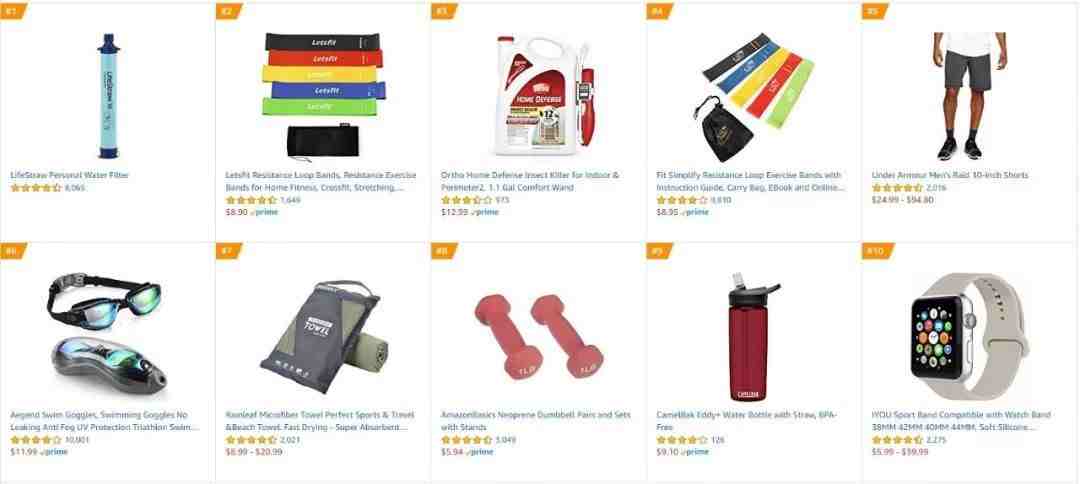
Task: Click the star rating for CamelBak bottle
Action: pyautogui.click(x=682, y=440)
